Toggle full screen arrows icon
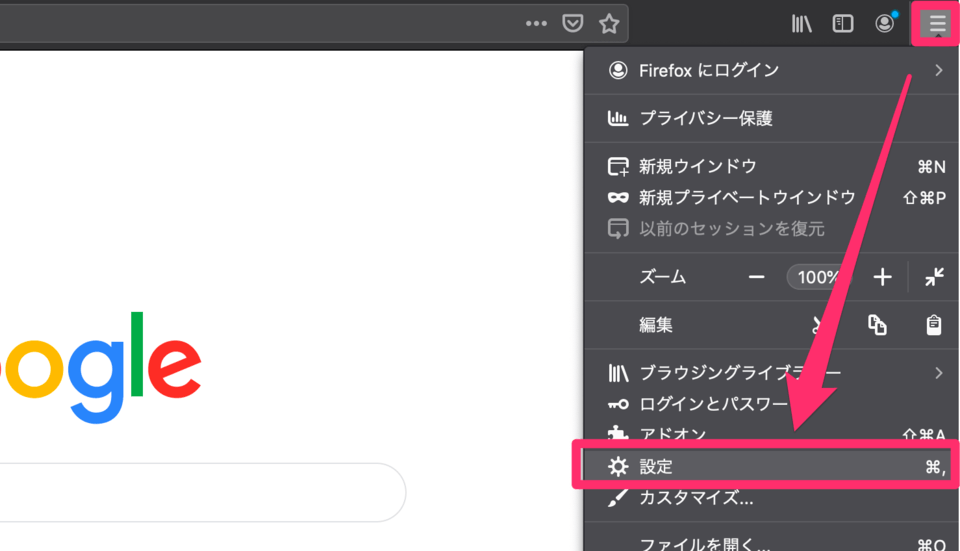Viewport: 960px width, 551px height. (x=934, y=277)
